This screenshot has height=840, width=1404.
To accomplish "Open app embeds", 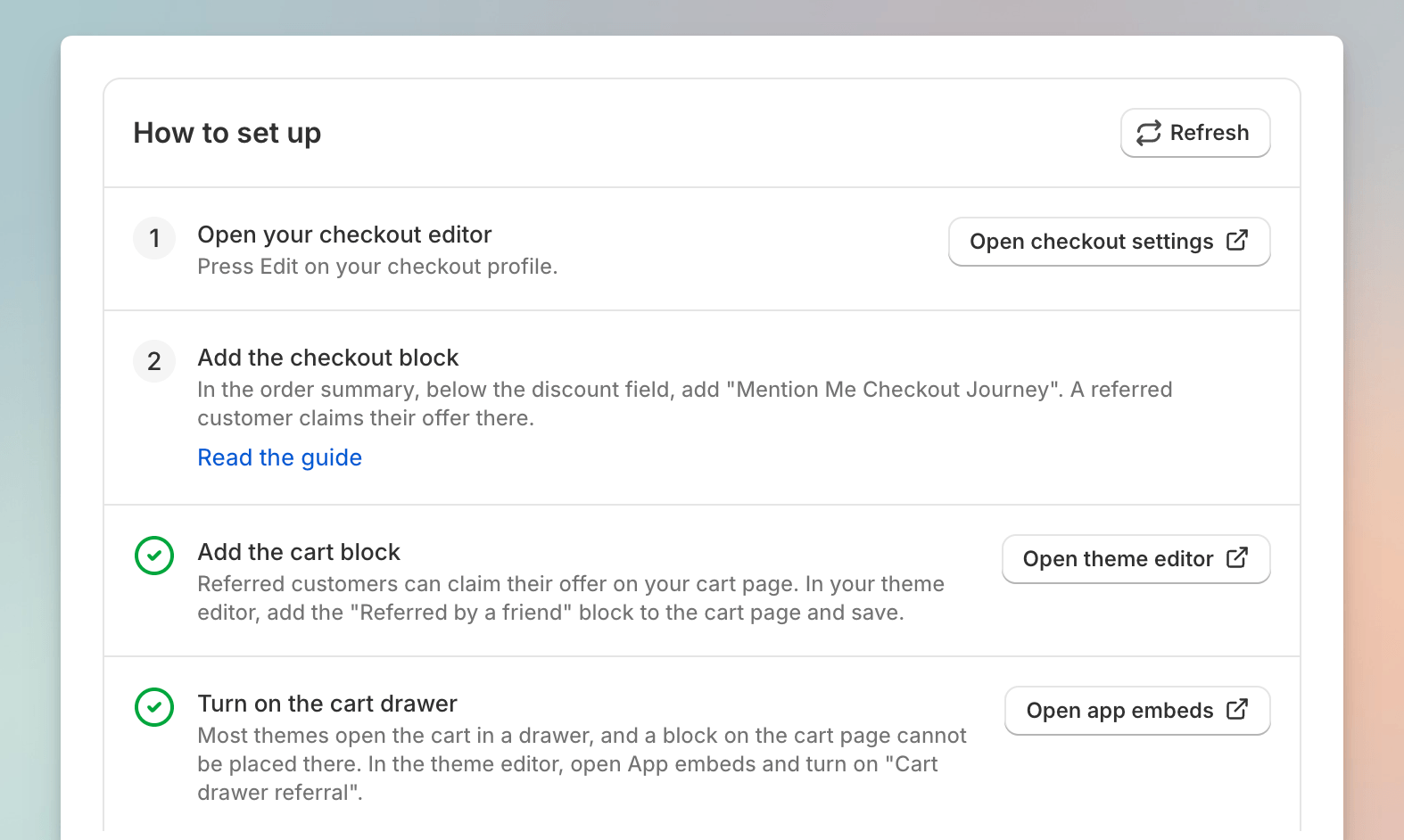I will (1137, 711).
